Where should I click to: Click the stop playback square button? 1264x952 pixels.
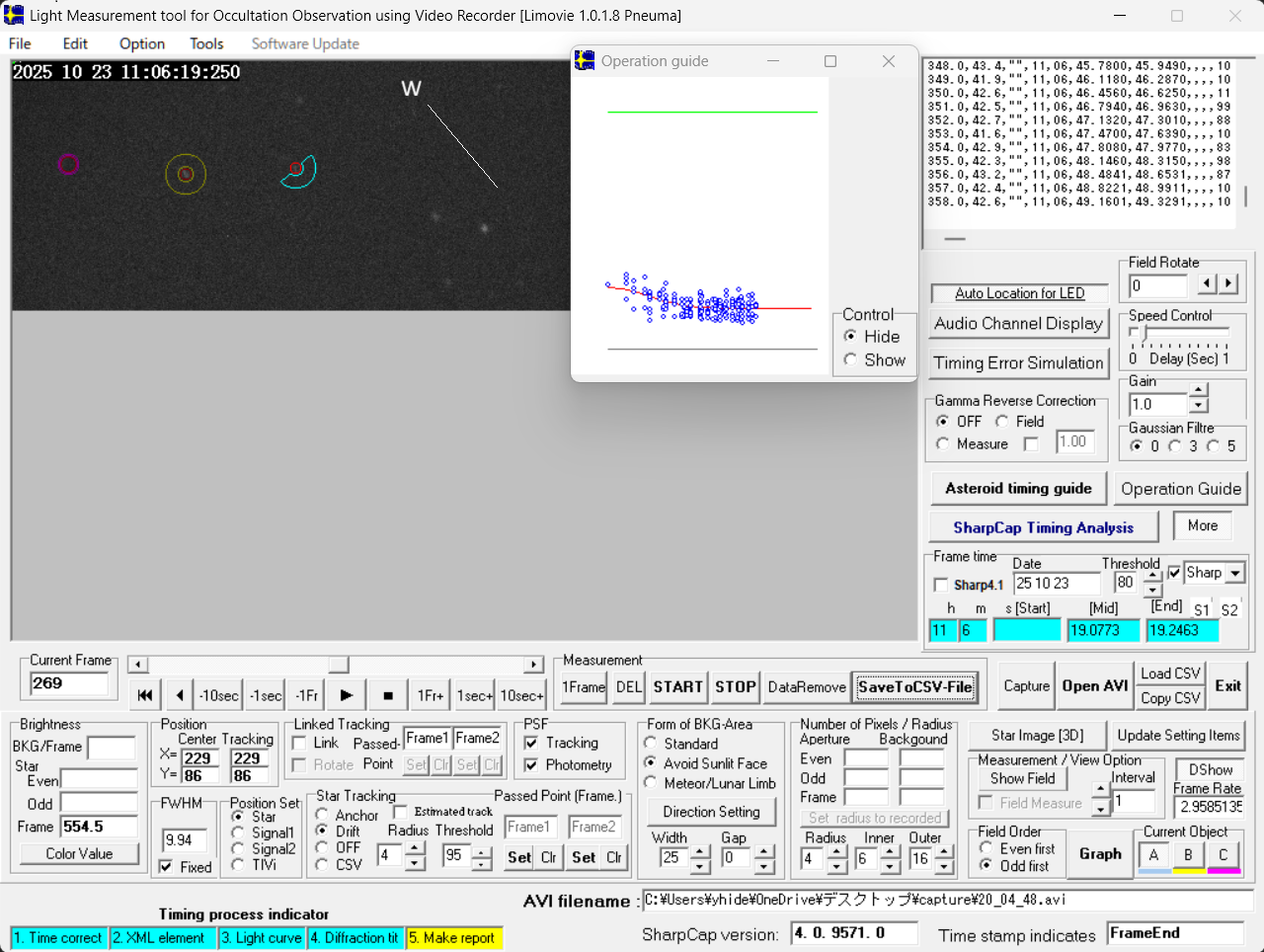point(388,695)
